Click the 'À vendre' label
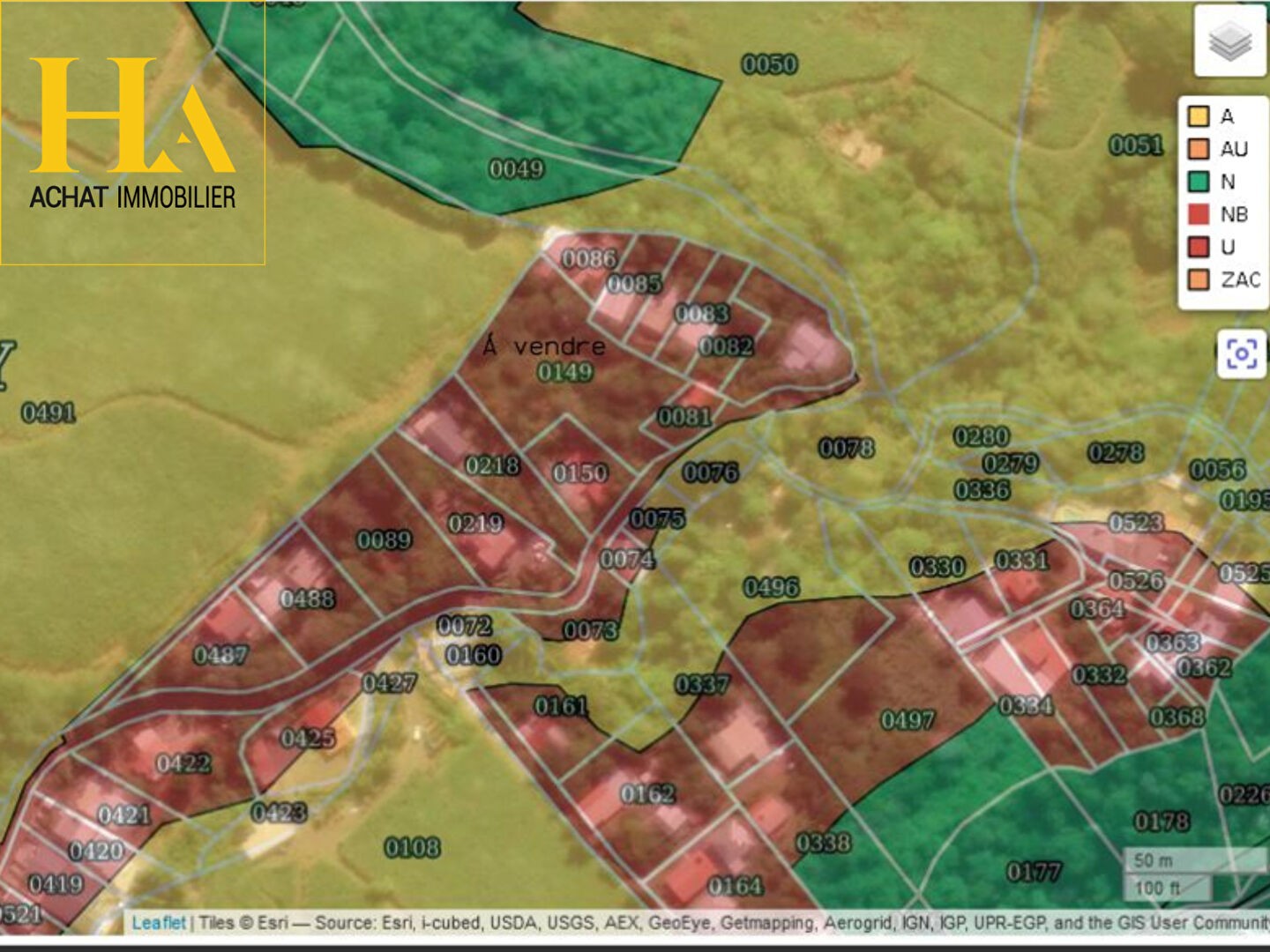Screen dimensions: 1270x952 pos(544,346)
